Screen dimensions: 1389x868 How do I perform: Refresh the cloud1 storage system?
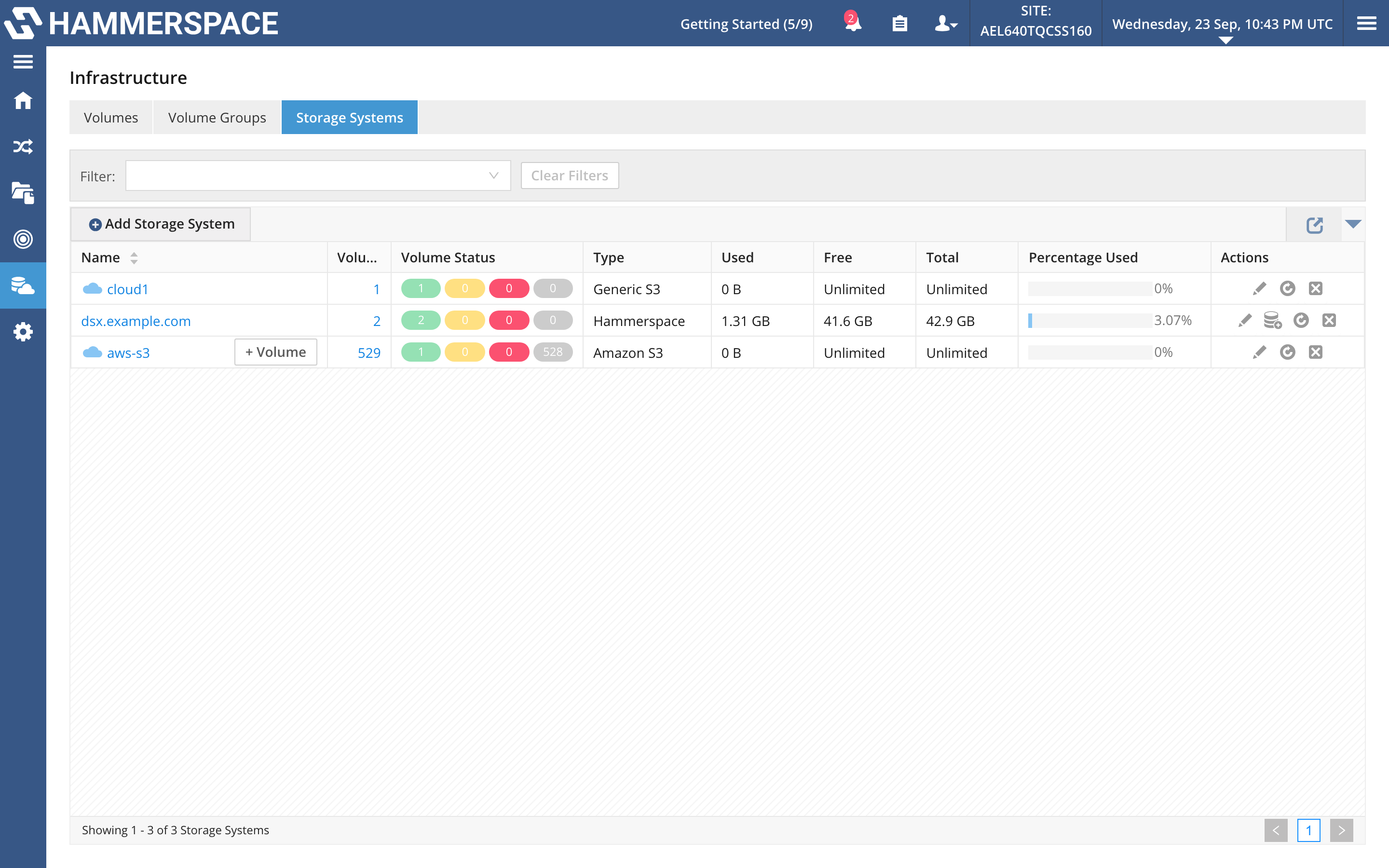pyautogui.click(x=1287, y=289)
